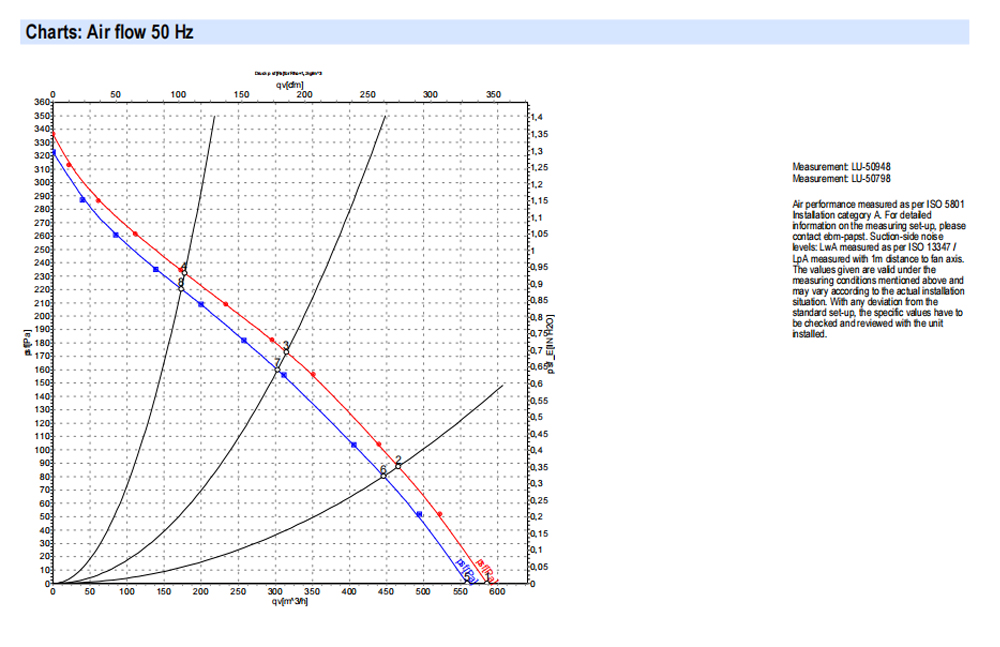
Task: Click operating point 4 on the red curve
Action: [184, 273]
